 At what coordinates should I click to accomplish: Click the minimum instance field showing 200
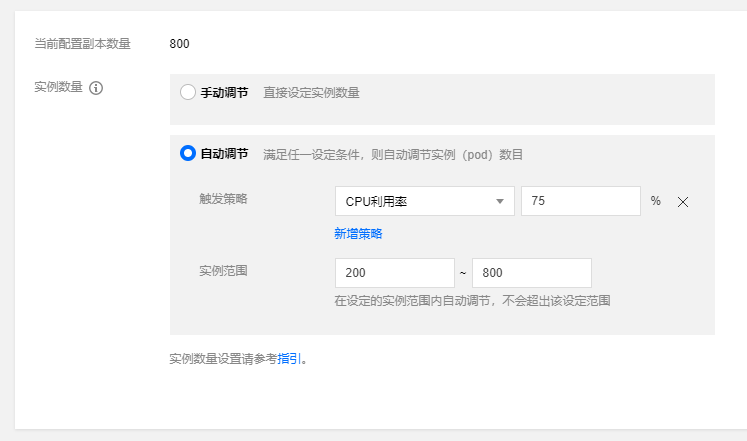[395, 273]
